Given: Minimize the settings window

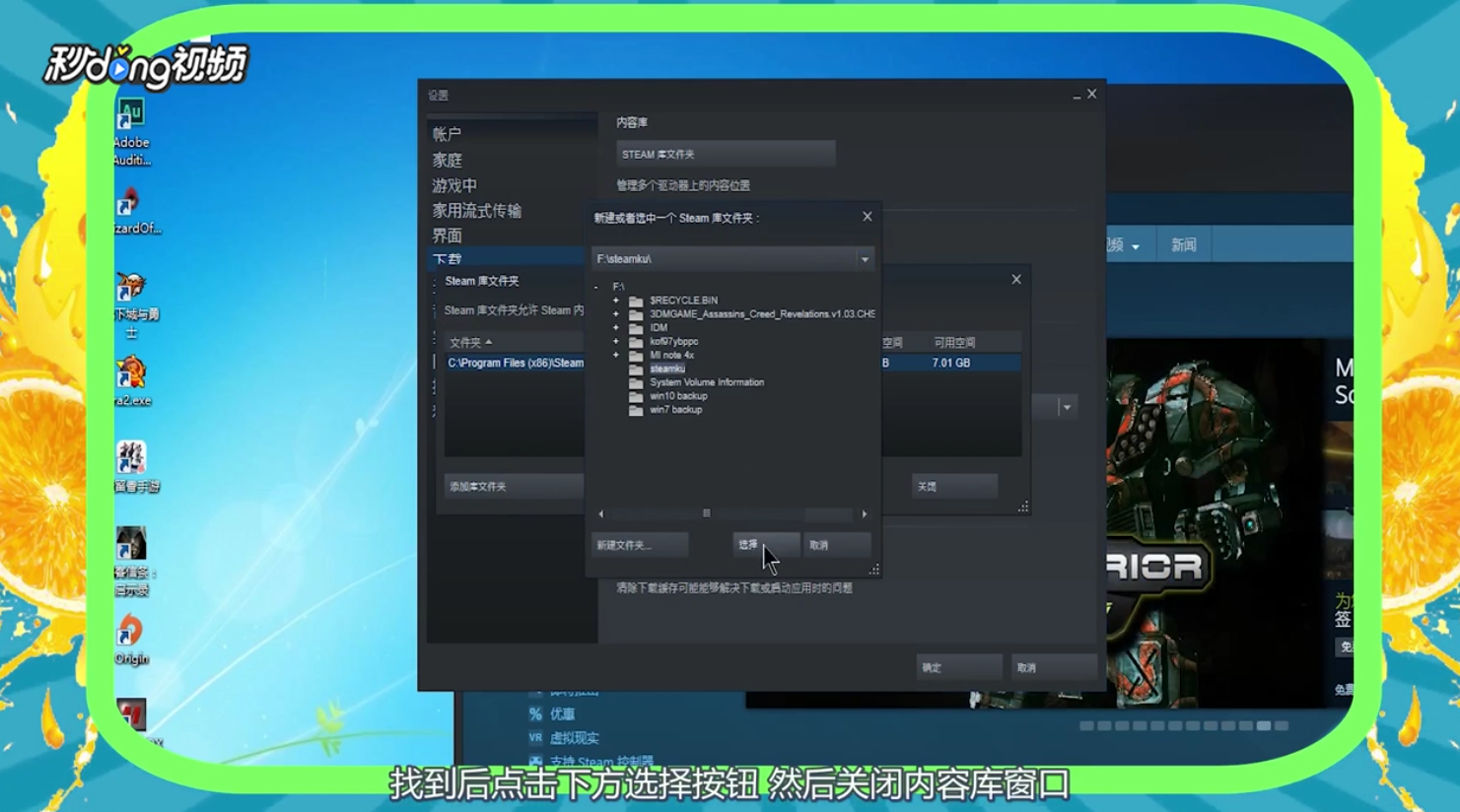Looking at the screenshot, I should [x=1076, y=96].
